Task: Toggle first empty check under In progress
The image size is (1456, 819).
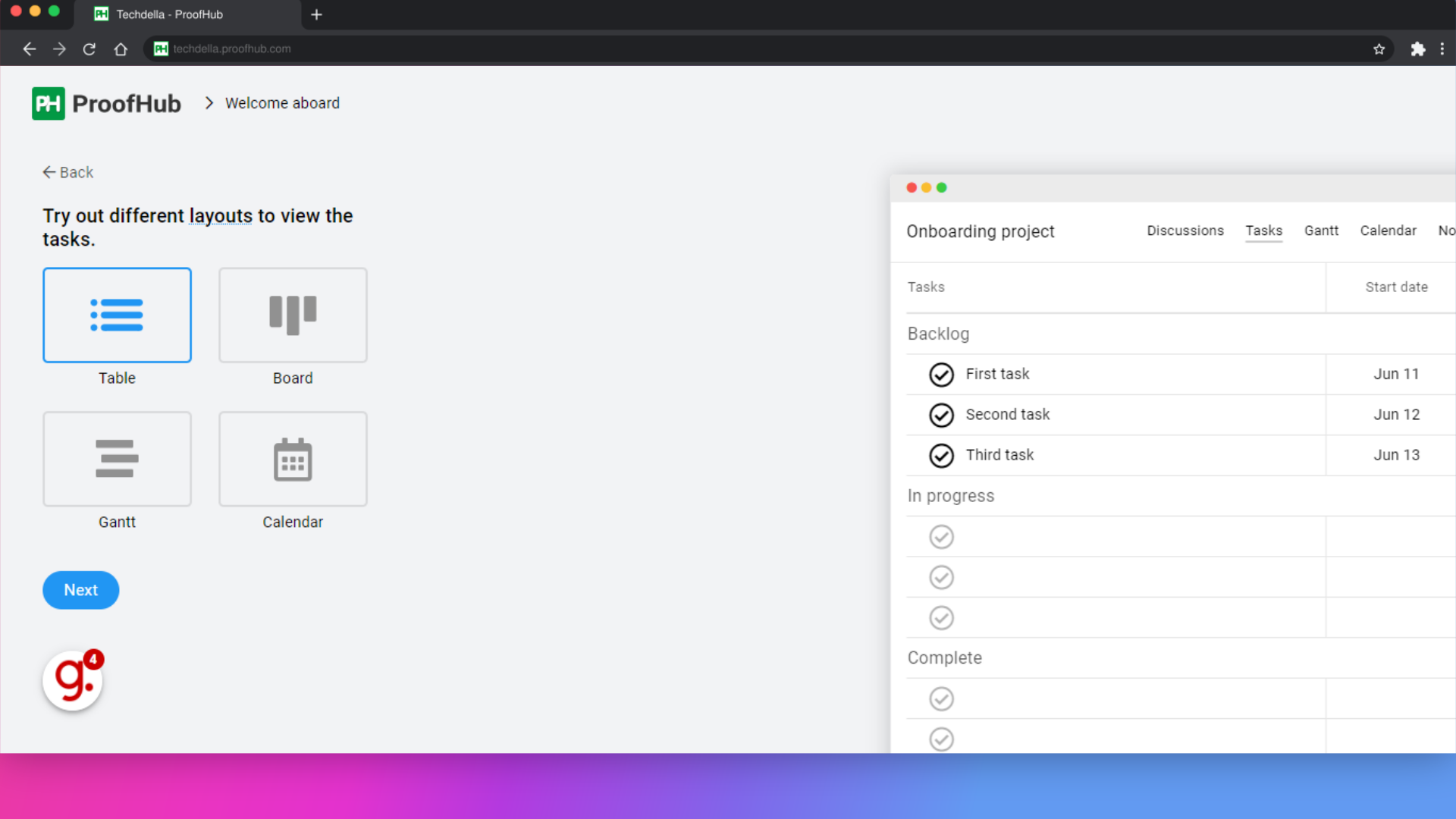Action: pos(941,537)
